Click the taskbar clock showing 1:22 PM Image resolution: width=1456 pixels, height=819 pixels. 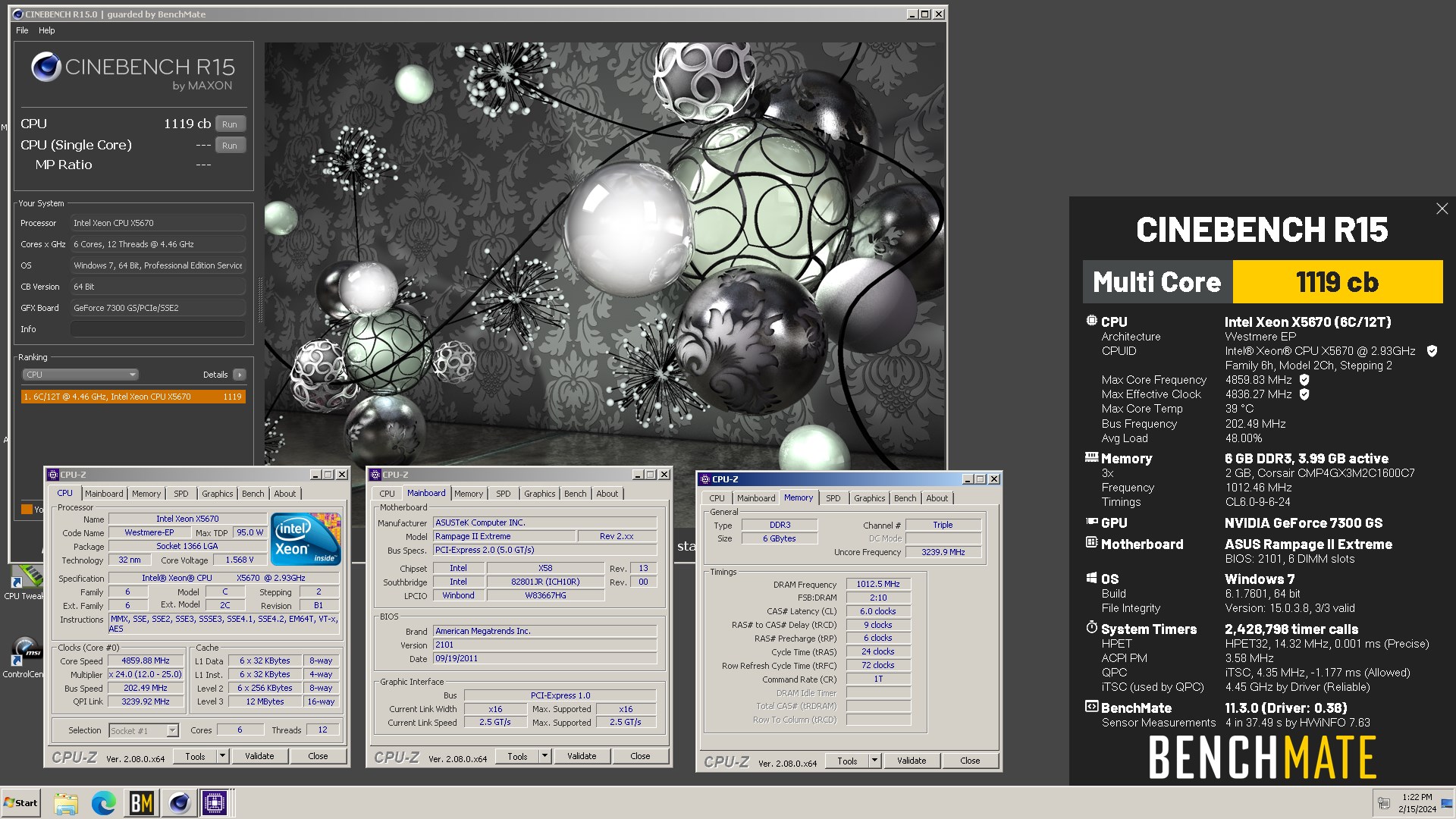pos(1417,803)
